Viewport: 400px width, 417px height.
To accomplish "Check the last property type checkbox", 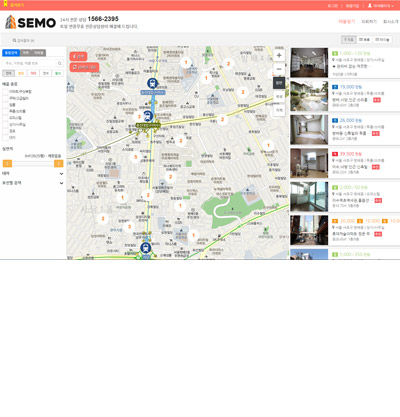I will click(5, 138).
